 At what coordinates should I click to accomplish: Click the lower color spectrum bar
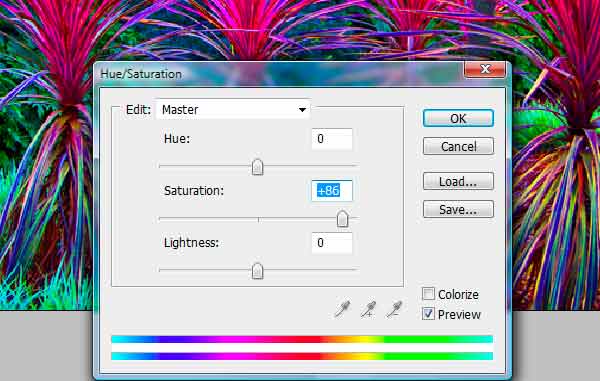(x=302, y=356)
